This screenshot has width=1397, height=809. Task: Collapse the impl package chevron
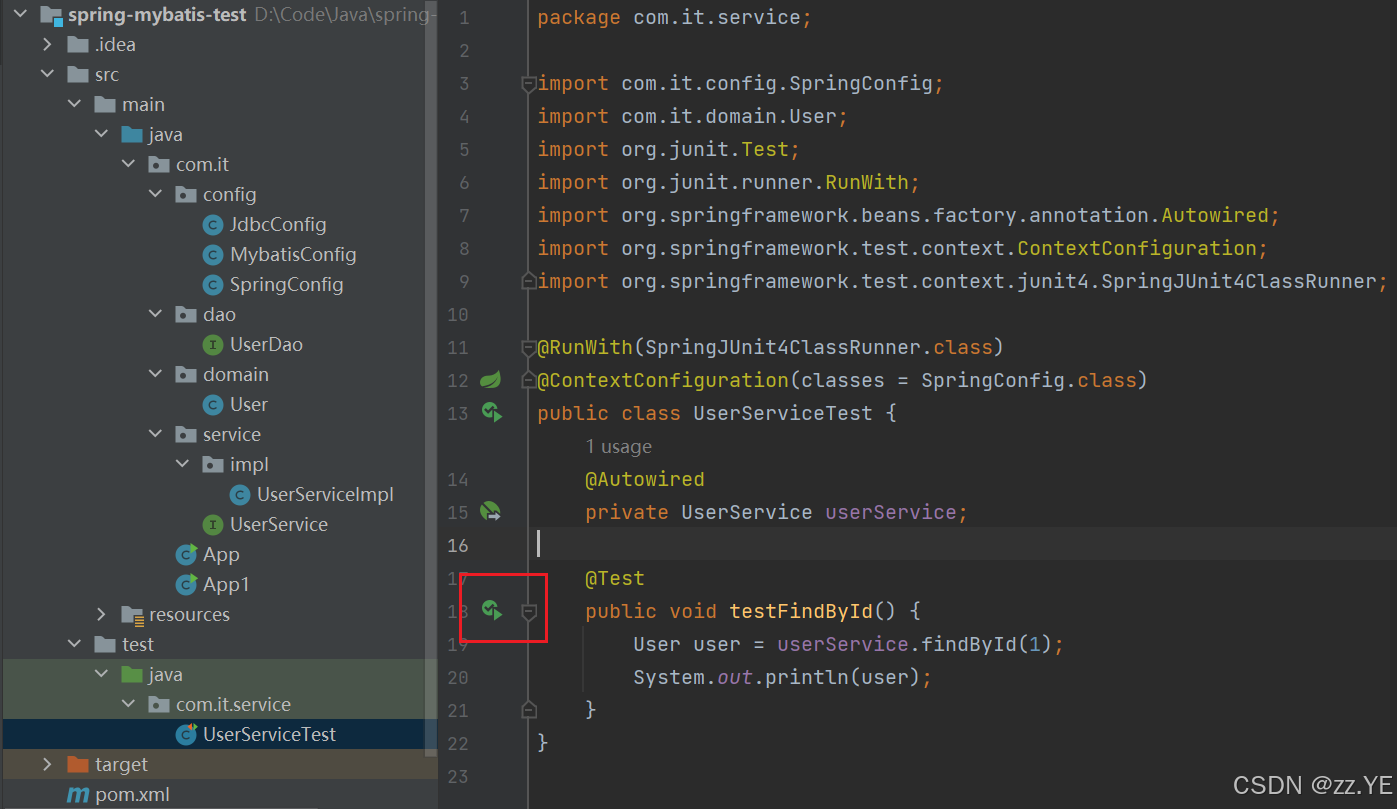coord(182,465)
